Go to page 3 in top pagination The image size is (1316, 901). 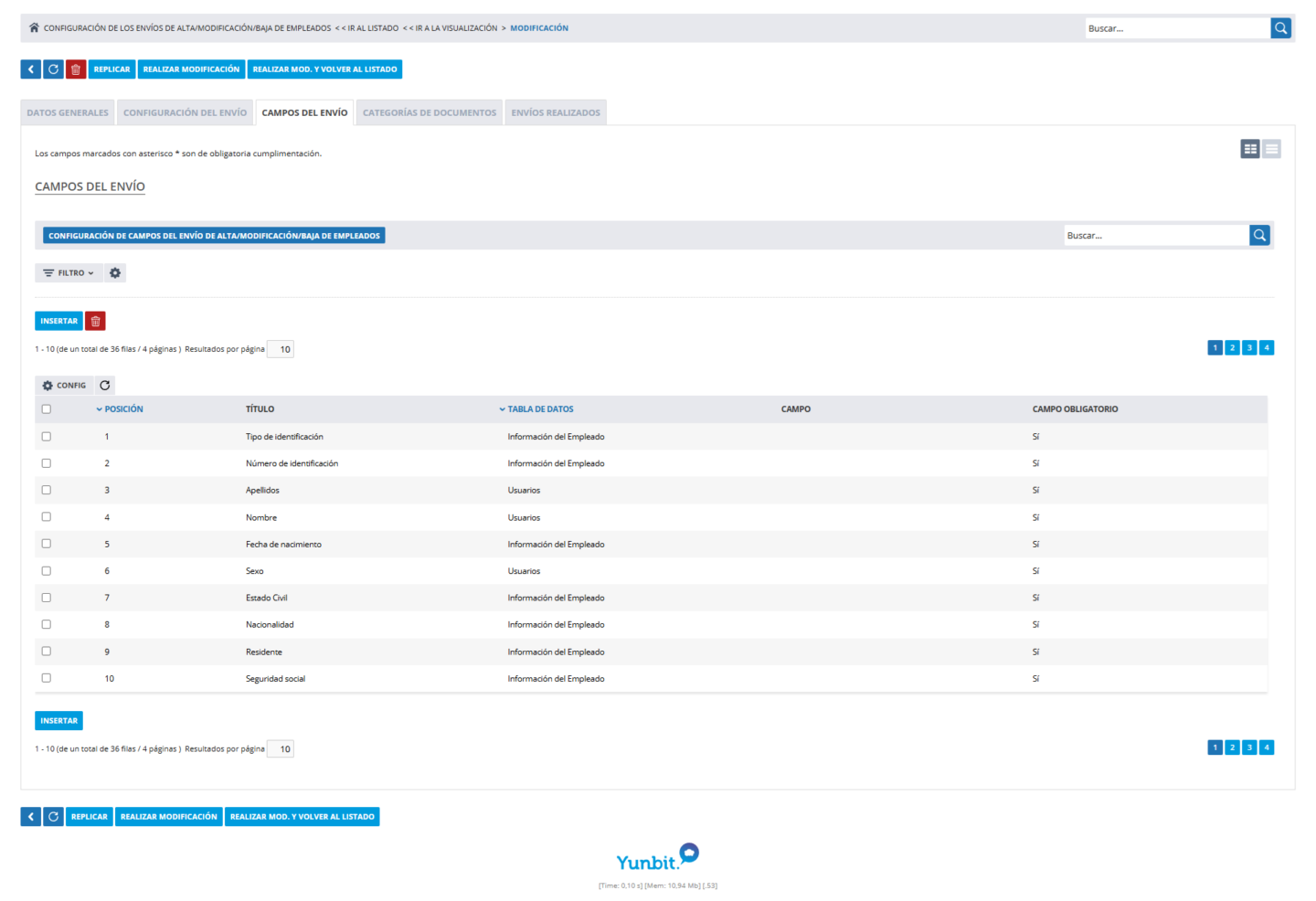[1249, 348]
